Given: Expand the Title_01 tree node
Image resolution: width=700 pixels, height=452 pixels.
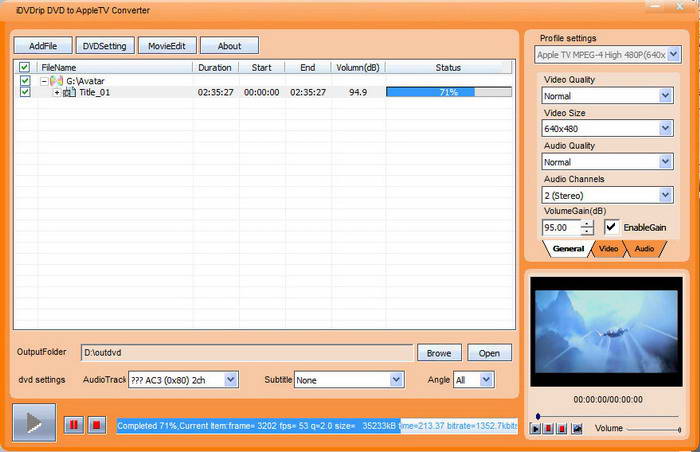Looking at the screenshot, I should coord(57,92).
